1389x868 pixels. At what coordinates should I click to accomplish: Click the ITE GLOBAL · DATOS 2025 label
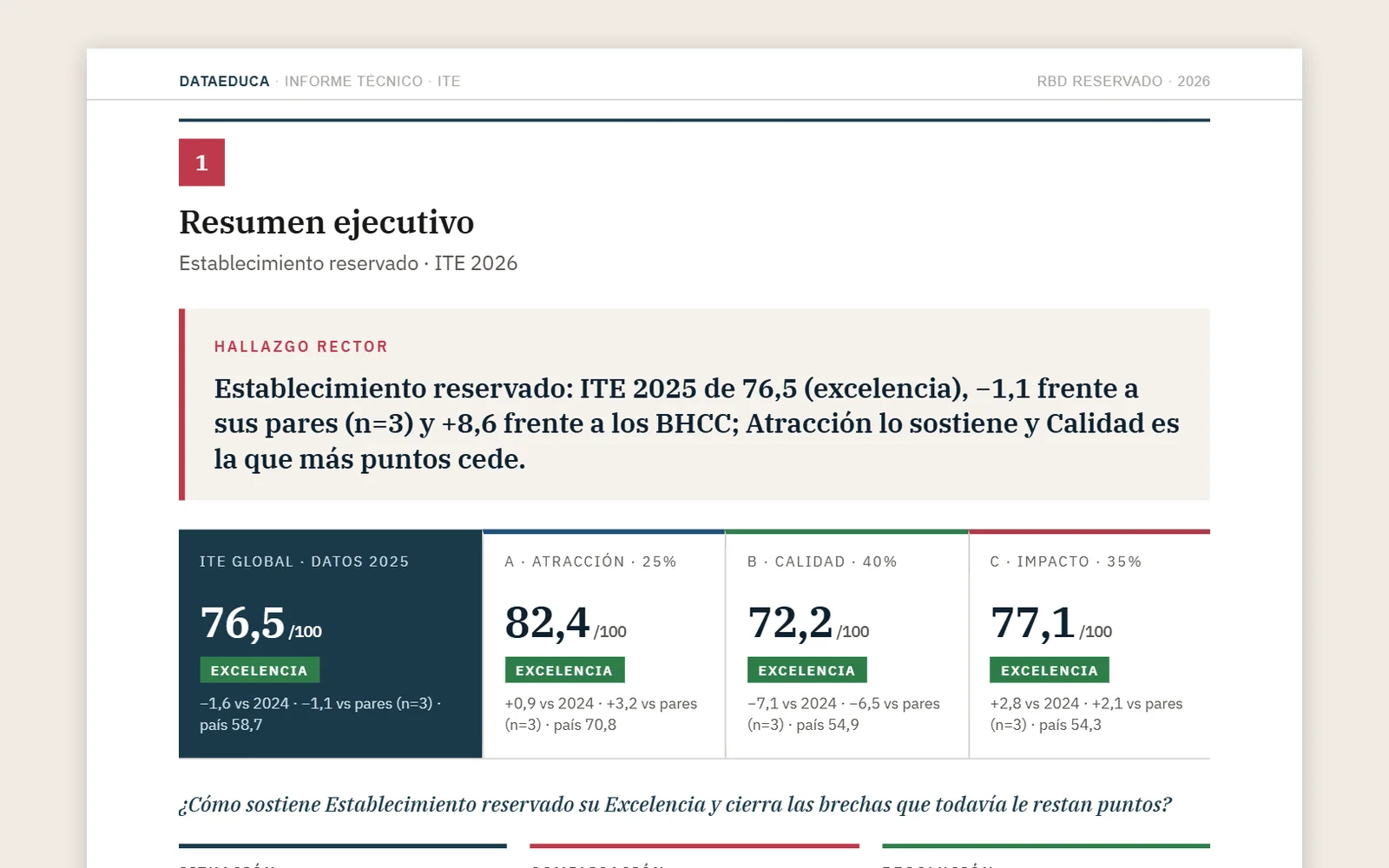[304, 562]
